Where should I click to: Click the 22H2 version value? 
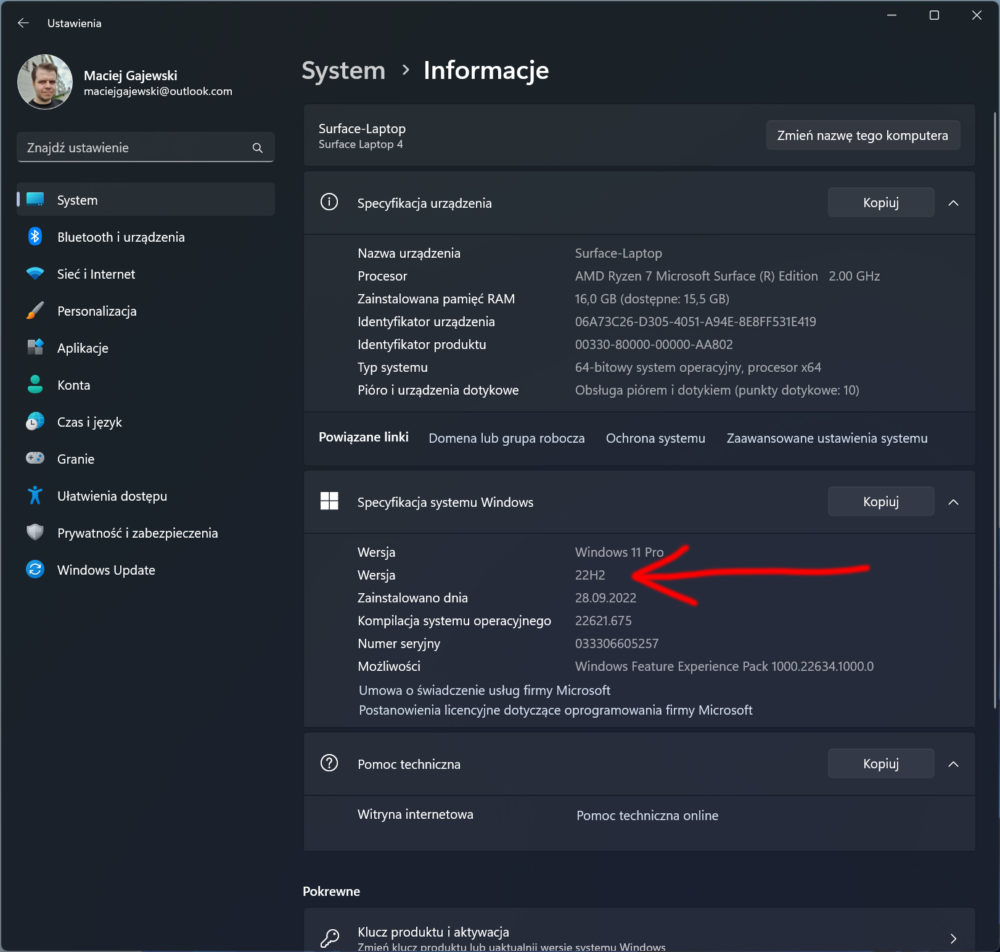tap(590, 575)
